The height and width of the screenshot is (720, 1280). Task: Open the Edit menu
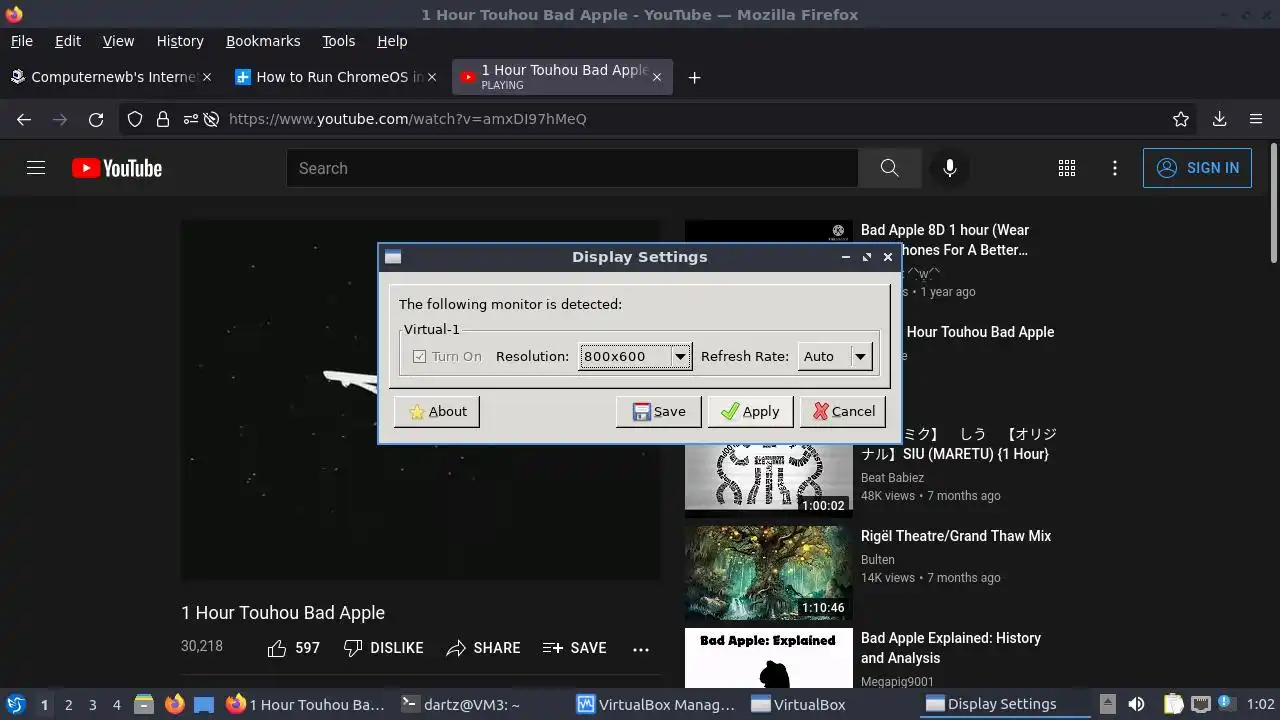(x=68, y=41)
